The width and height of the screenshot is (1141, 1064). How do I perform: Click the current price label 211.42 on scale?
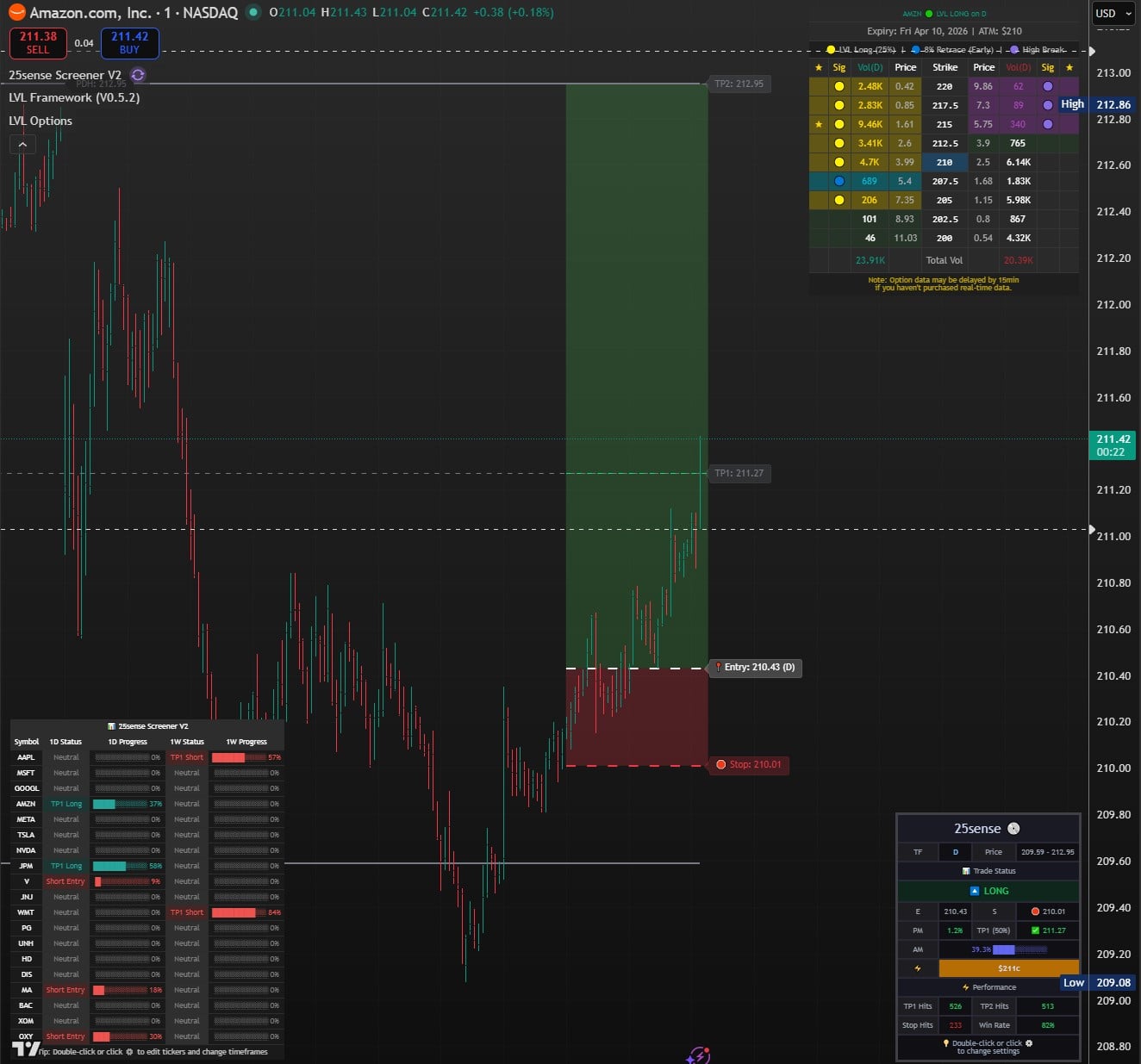point(1113,445)
